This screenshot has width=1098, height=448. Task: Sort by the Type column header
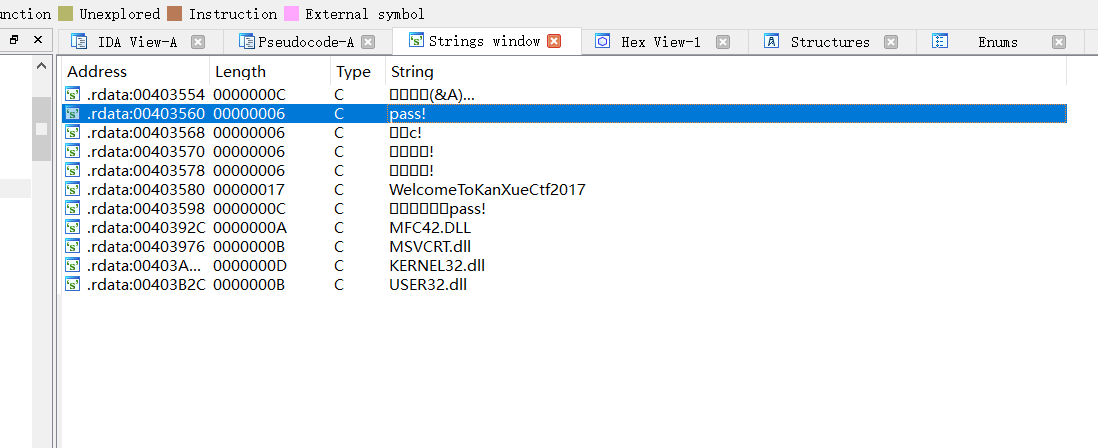(358, 71)
